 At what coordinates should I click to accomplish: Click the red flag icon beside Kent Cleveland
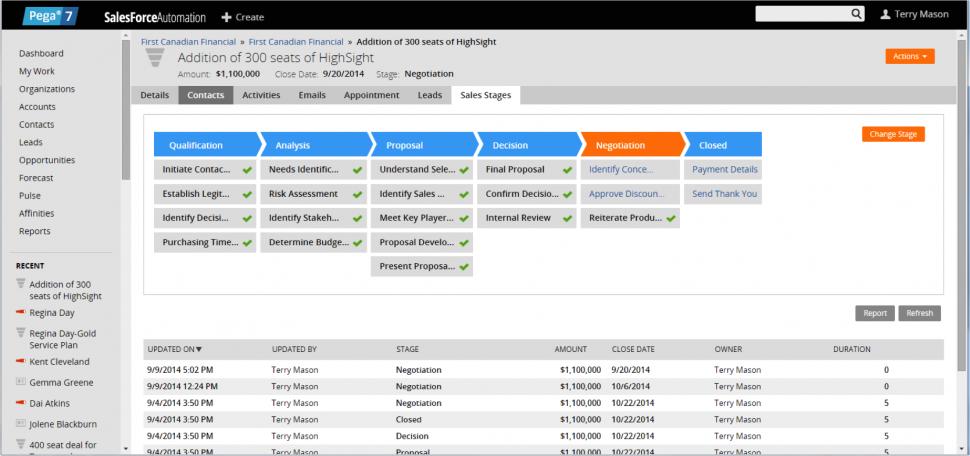point(20,361)
